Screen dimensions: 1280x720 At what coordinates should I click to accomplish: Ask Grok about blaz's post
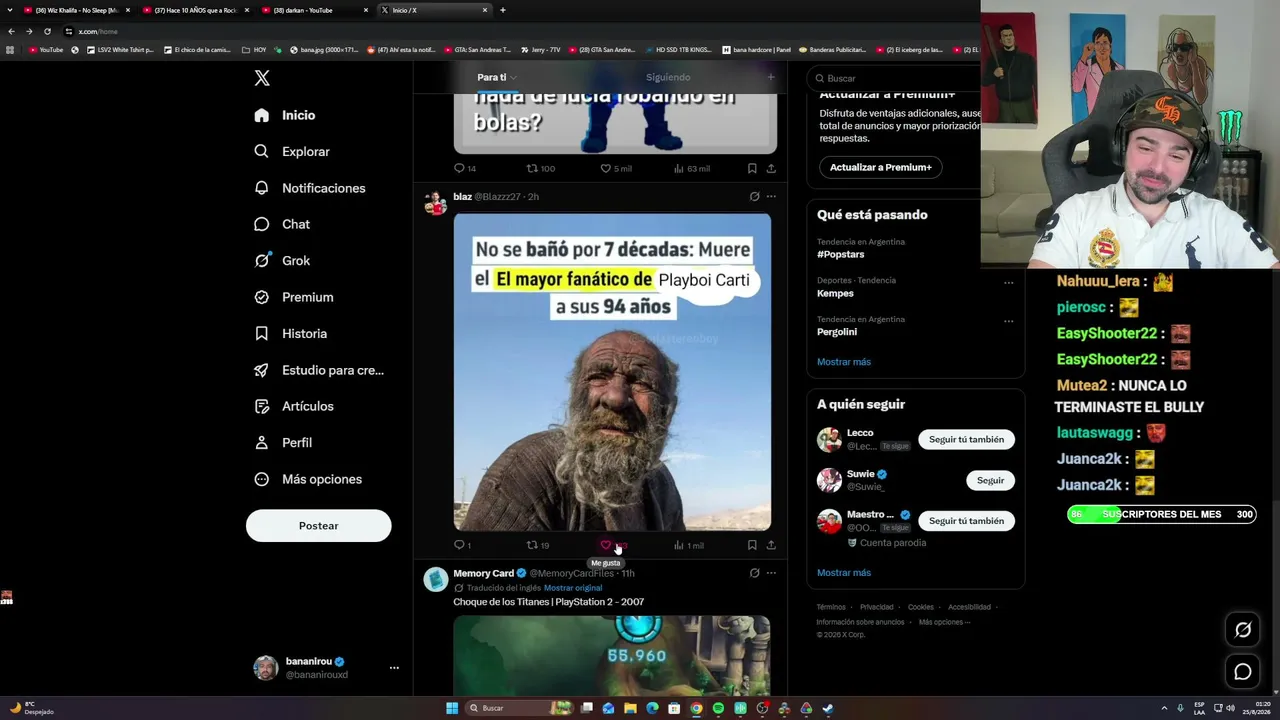[x=754, y=197]
